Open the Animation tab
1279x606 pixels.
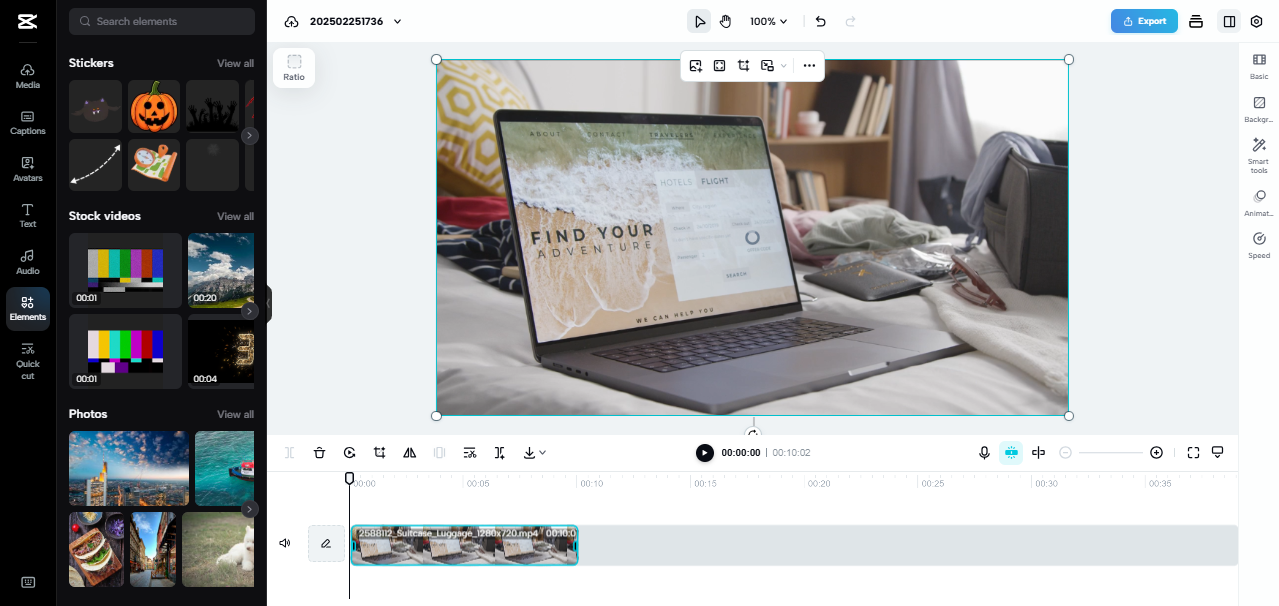1259,203
